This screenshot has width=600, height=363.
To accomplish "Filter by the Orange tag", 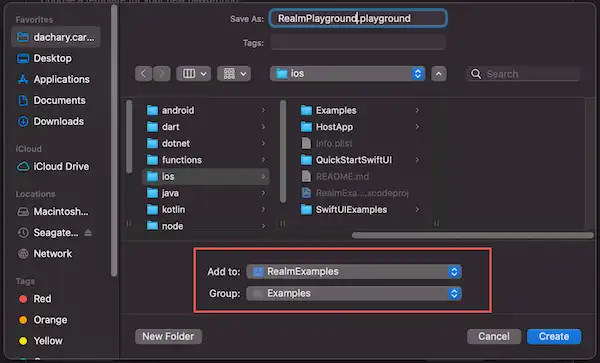I will (43, 320).
